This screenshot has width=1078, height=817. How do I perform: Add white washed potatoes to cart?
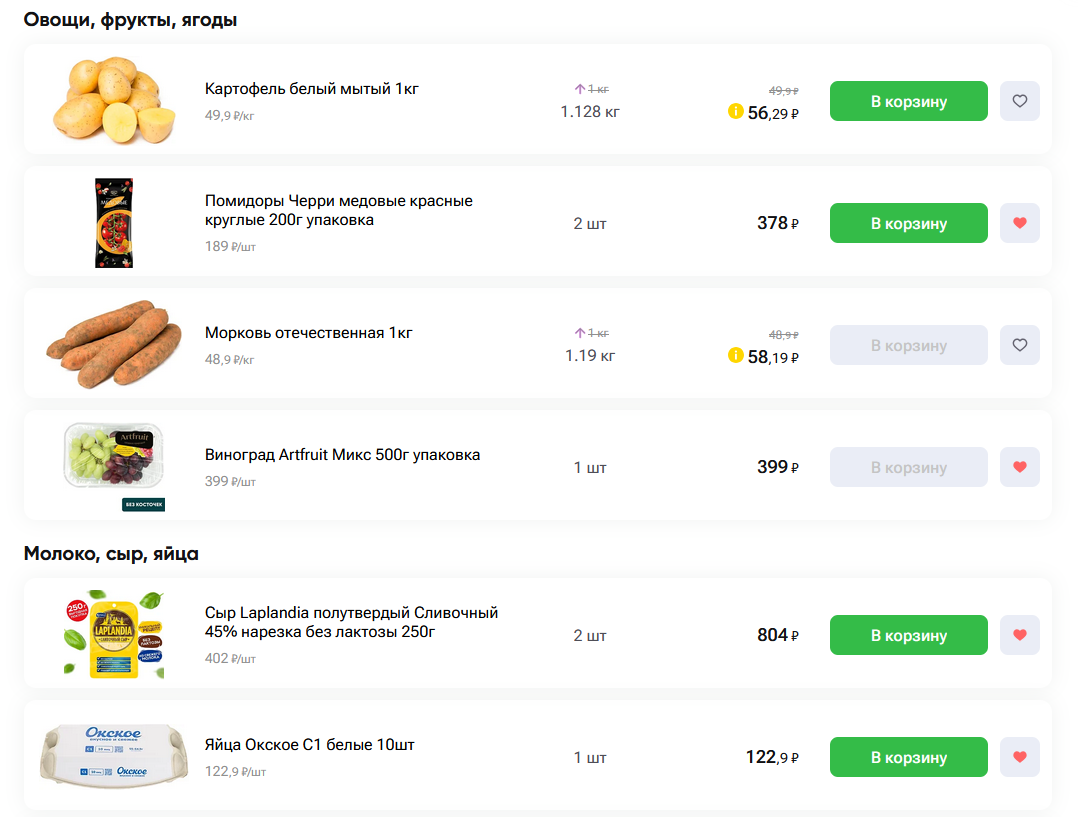click(908, 101)
